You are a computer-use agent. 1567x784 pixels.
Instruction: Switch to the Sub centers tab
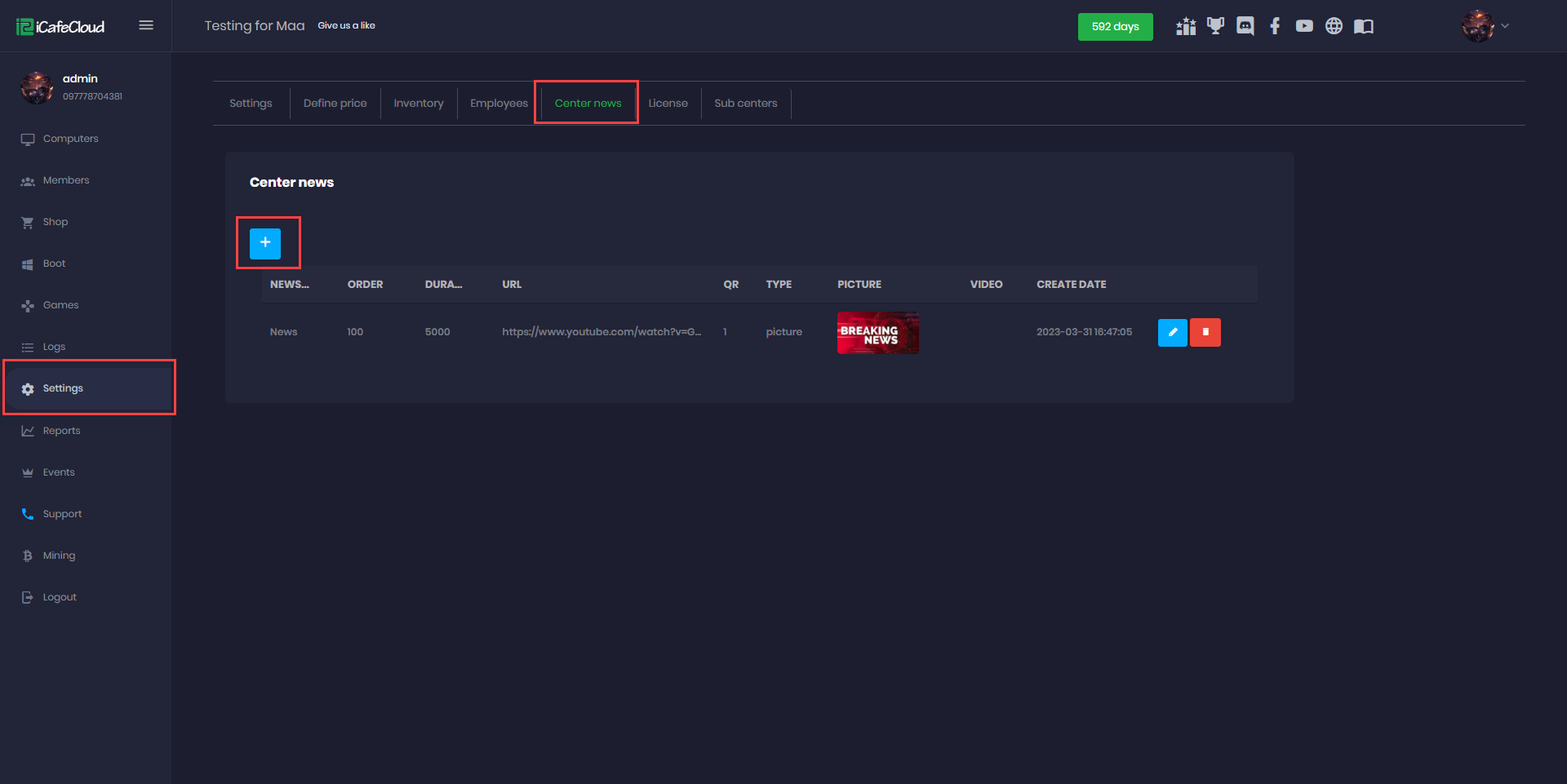pos(745,103)
